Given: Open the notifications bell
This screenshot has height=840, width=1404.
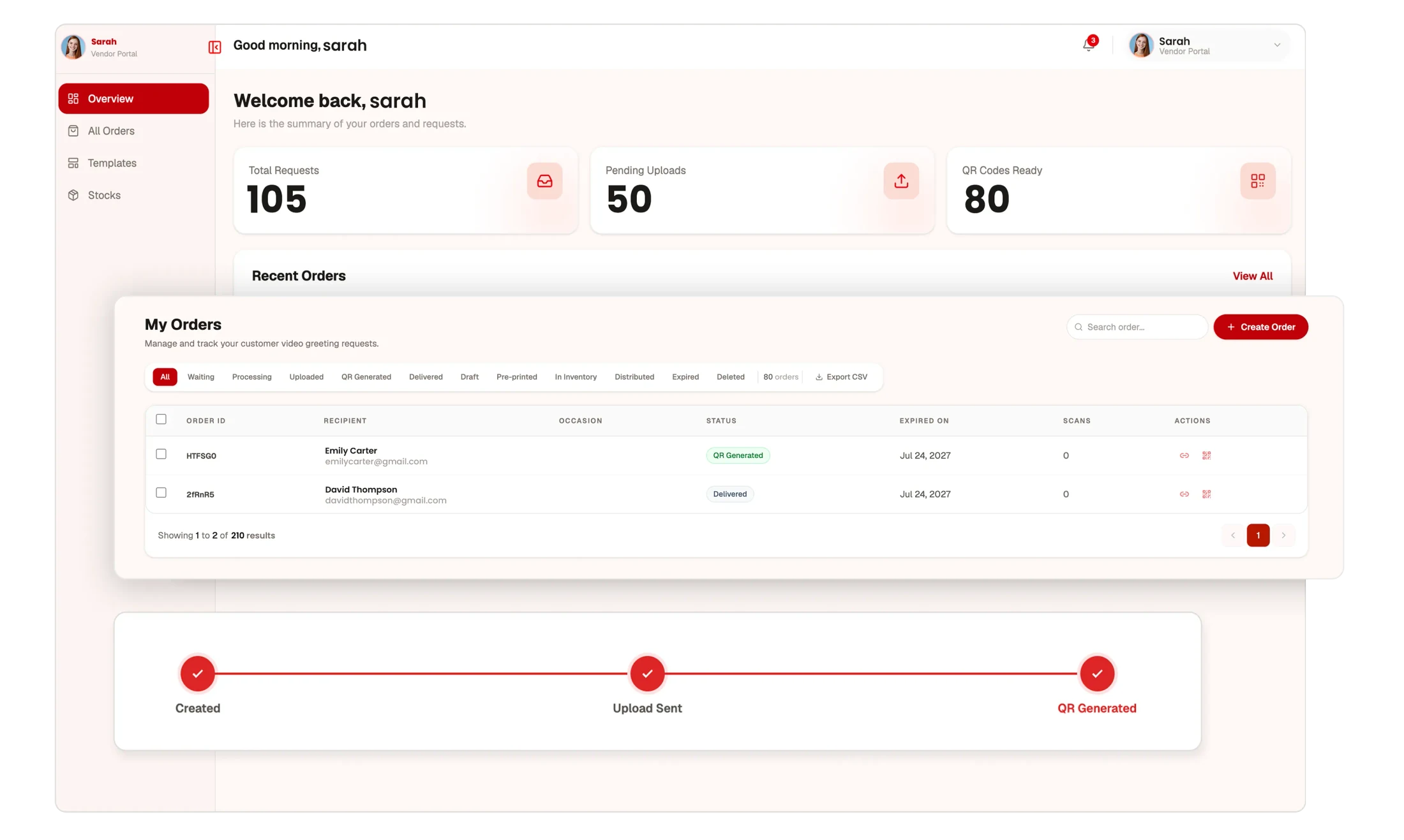Looking at the screenshot, I should point(1089,45).
